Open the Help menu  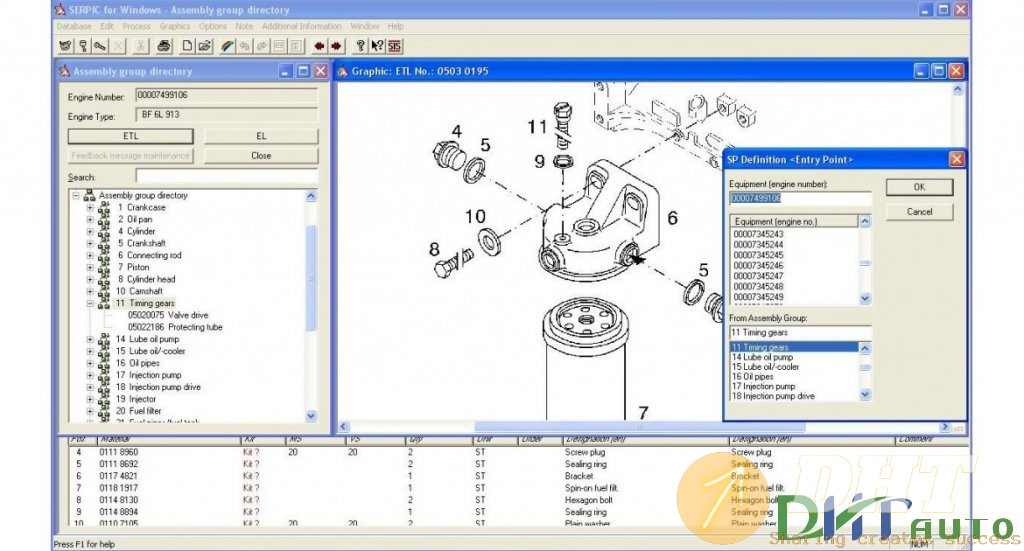[395, 26]
